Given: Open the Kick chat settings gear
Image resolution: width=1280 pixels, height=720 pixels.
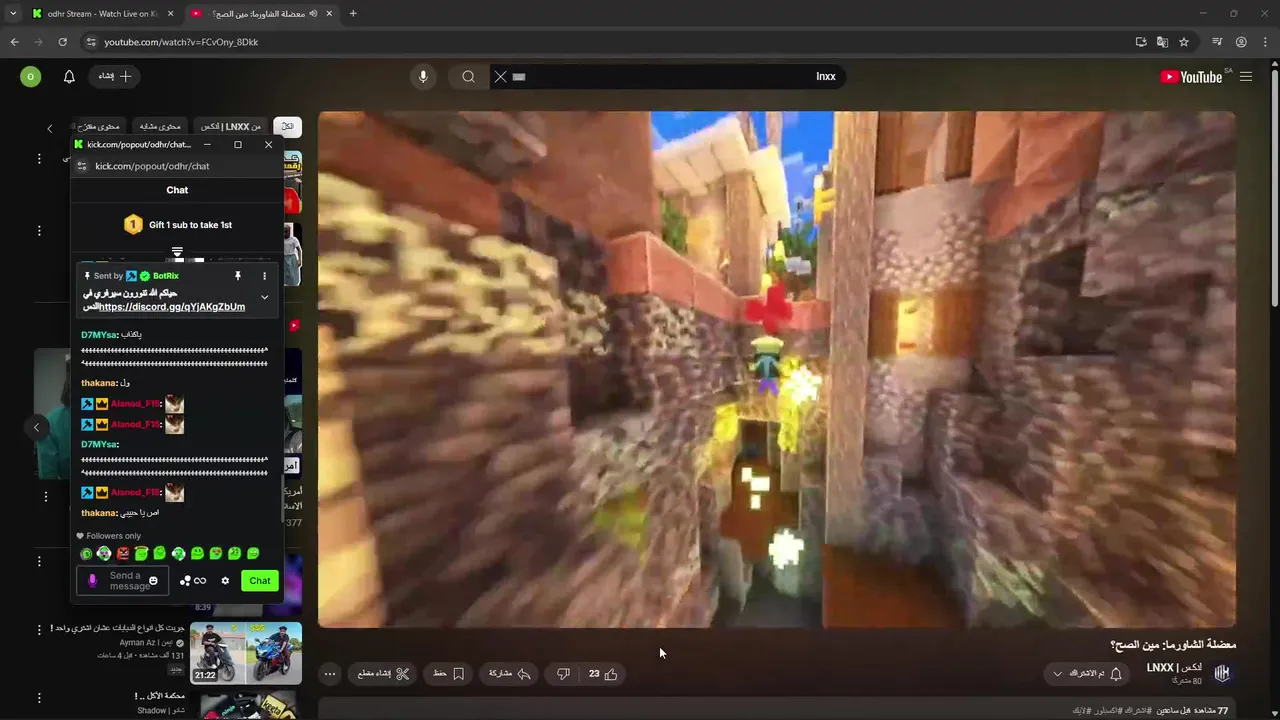Looking at the screenshot, I should [225, 581].
